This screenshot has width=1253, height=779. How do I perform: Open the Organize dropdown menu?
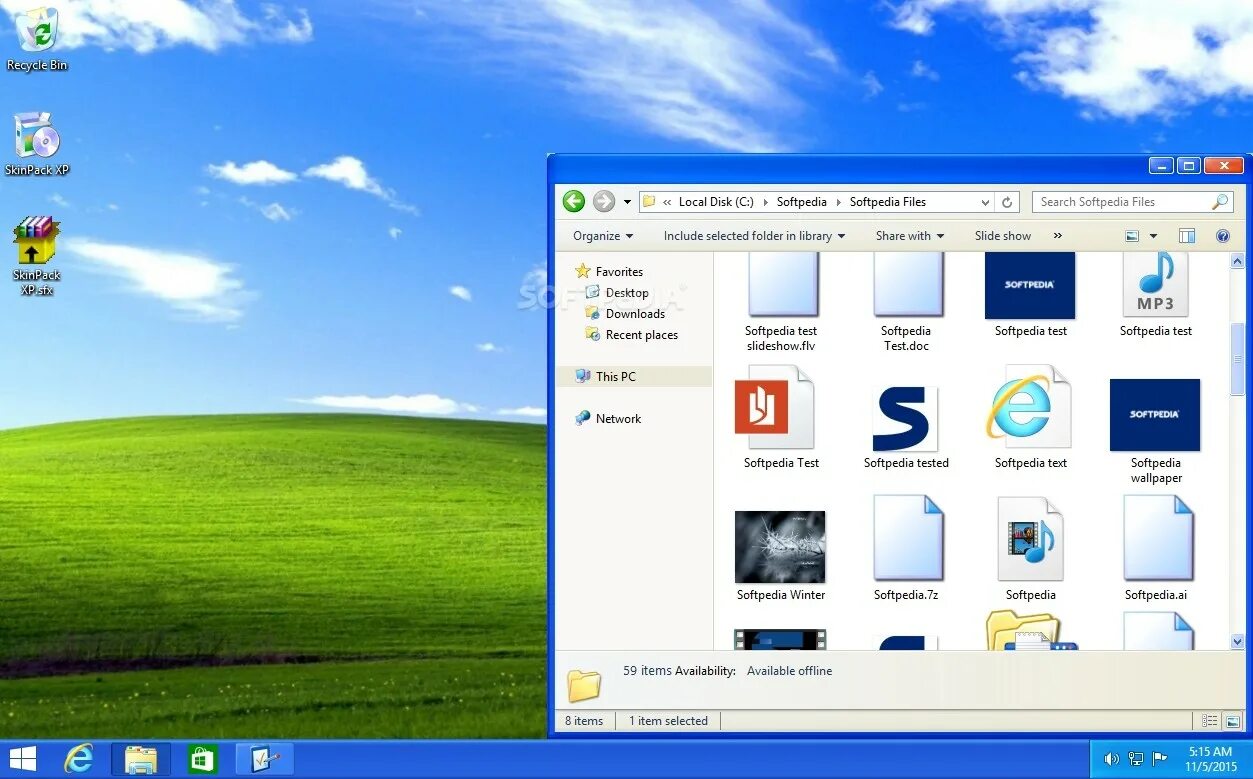(601, 236)
